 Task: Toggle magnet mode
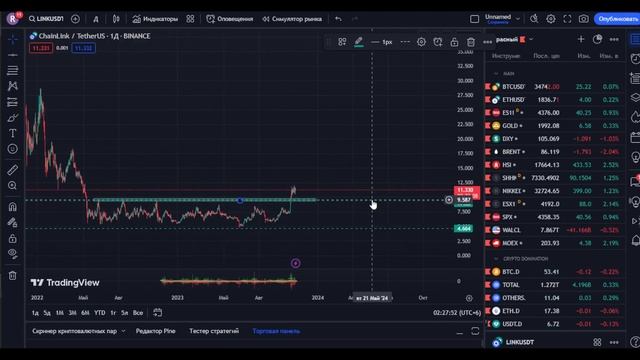tap(13, 207)
